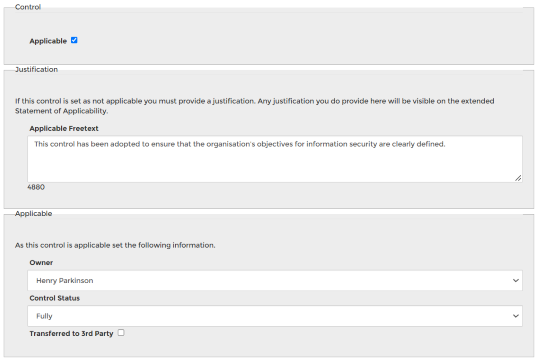Click the 'As this control is applicable' text
The height and width of the screenshot is (362, 539).
[115, 245]
